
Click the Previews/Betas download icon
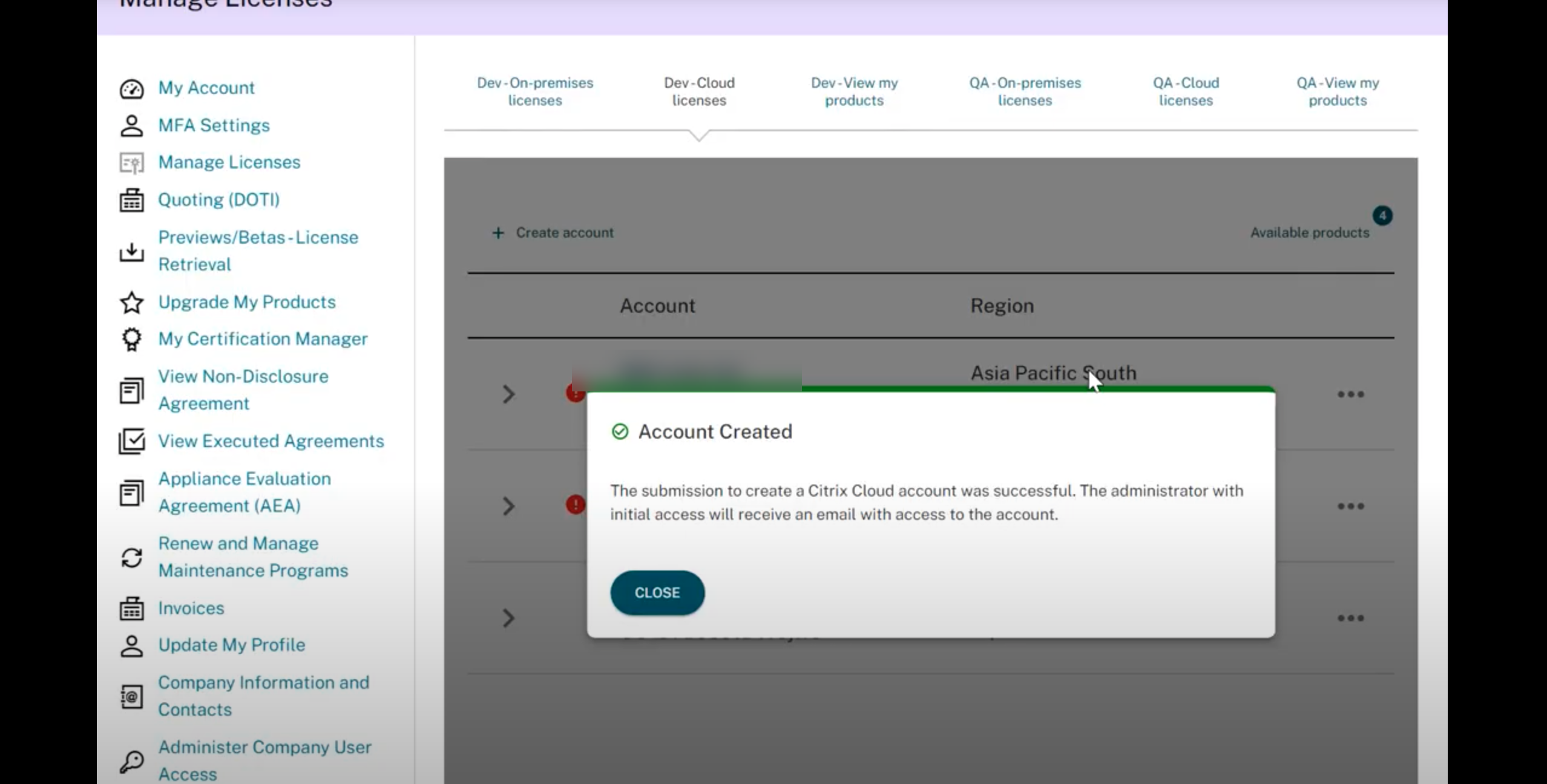tap(131, 252)
